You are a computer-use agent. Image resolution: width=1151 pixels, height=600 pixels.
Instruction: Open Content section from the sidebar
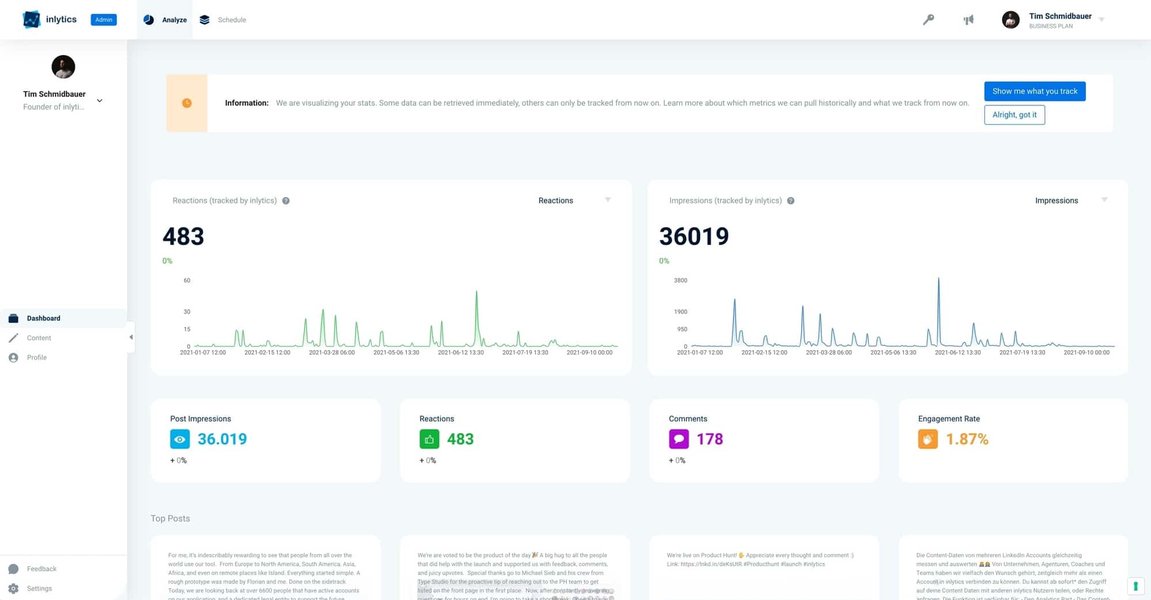click(x=11, y=336)
